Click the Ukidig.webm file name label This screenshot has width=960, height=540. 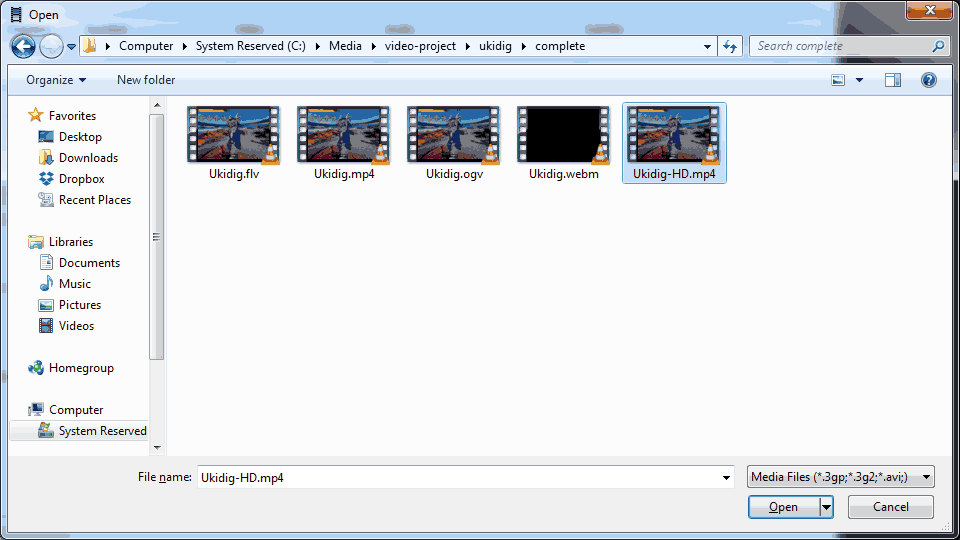point(564,174)
